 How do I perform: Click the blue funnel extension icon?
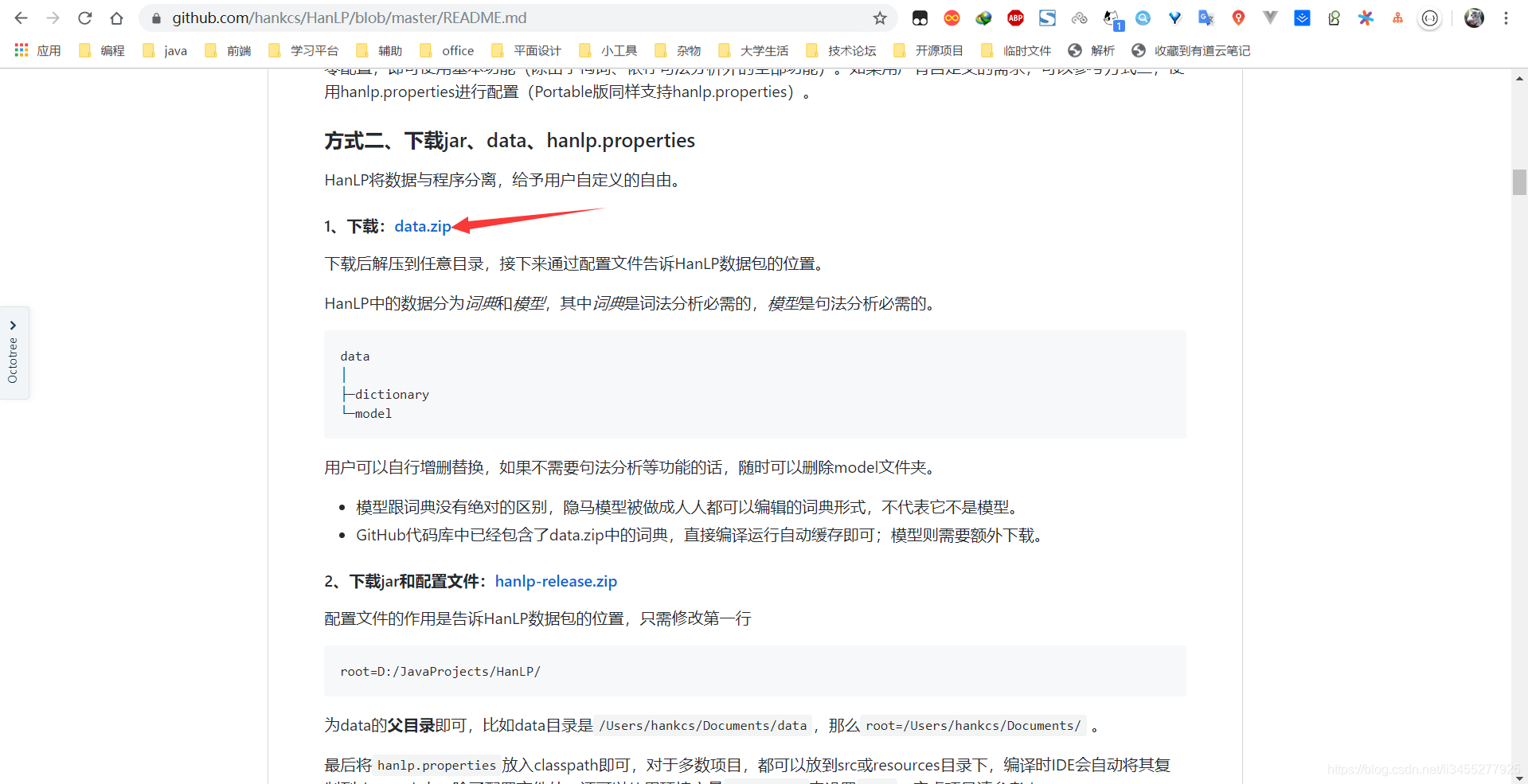pos(1174,18)
